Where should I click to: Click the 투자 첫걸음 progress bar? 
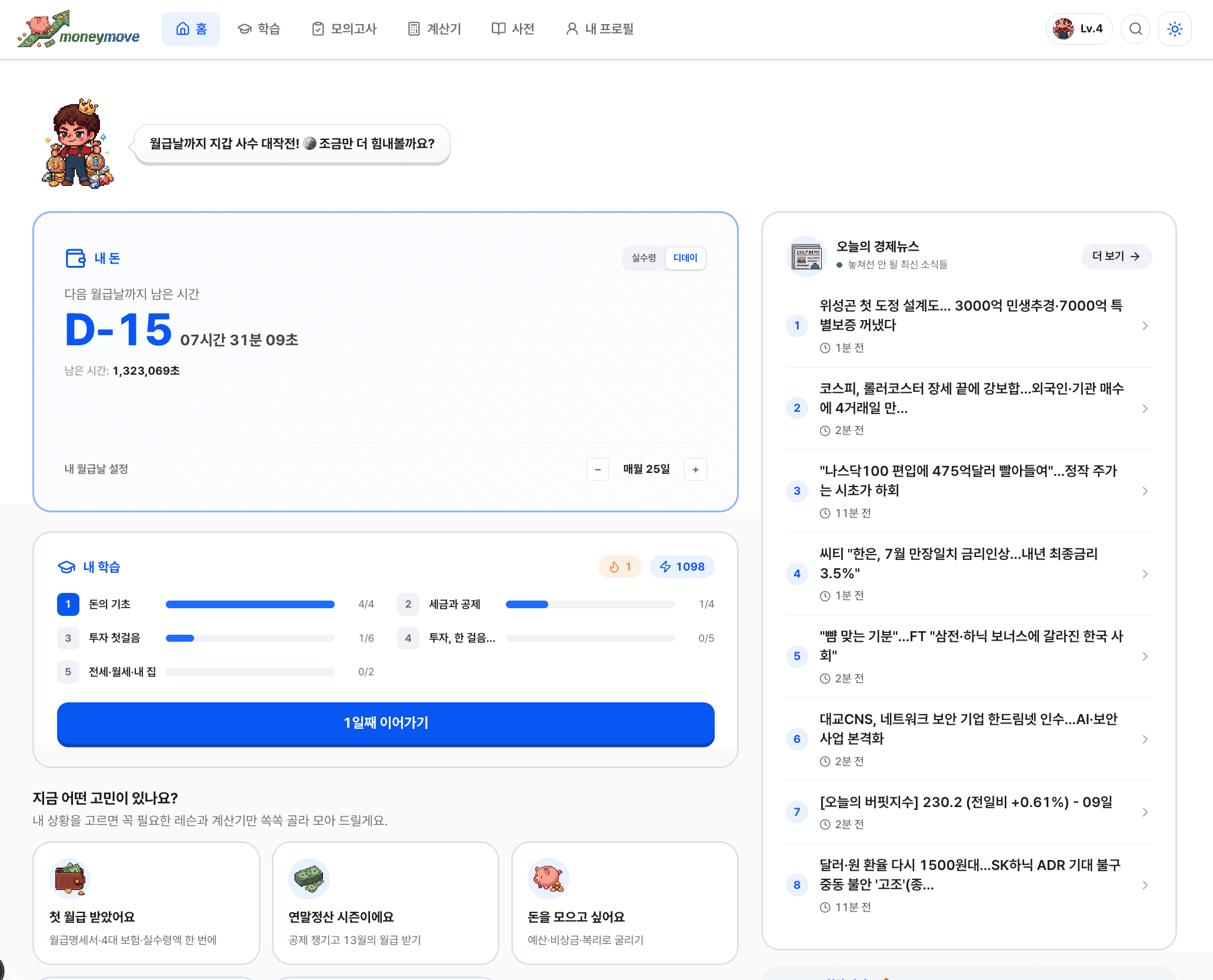pyautogui.click(x=250, y=638)
